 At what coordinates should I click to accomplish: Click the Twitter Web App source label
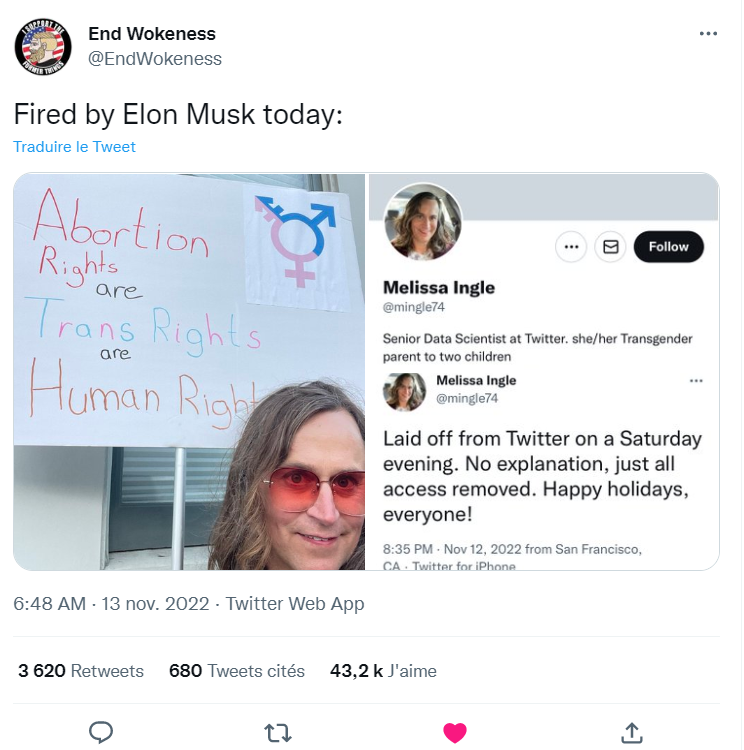pyautogui.click(x=295, y=604)
